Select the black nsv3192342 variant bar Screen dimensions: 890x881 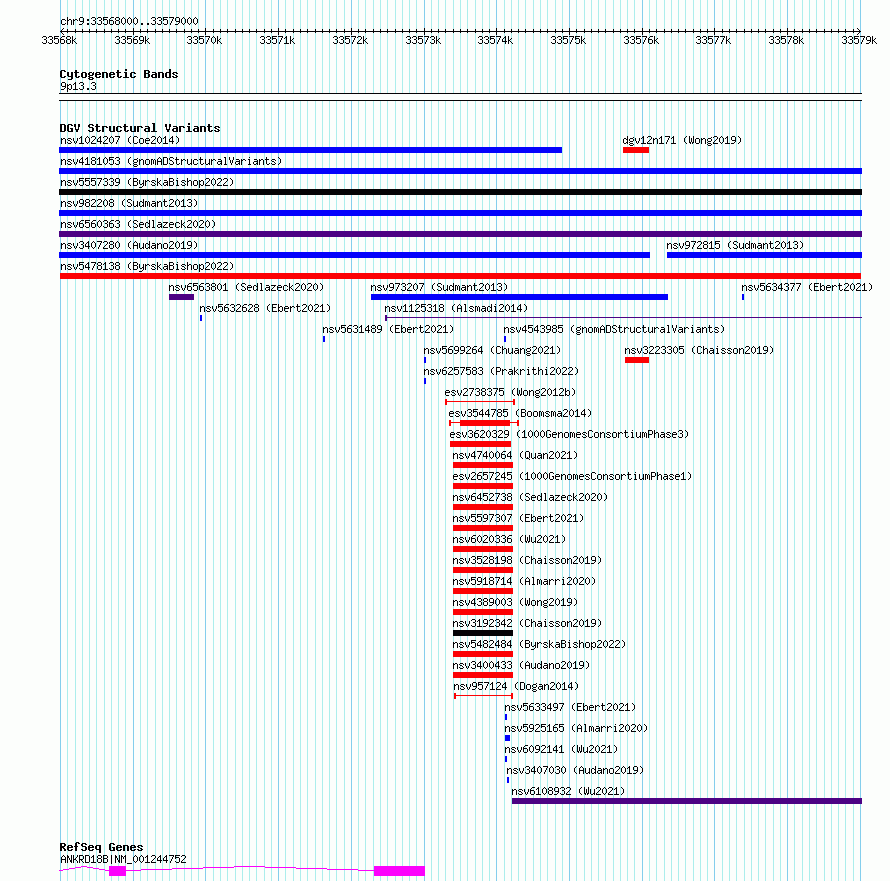pos(483,633)
